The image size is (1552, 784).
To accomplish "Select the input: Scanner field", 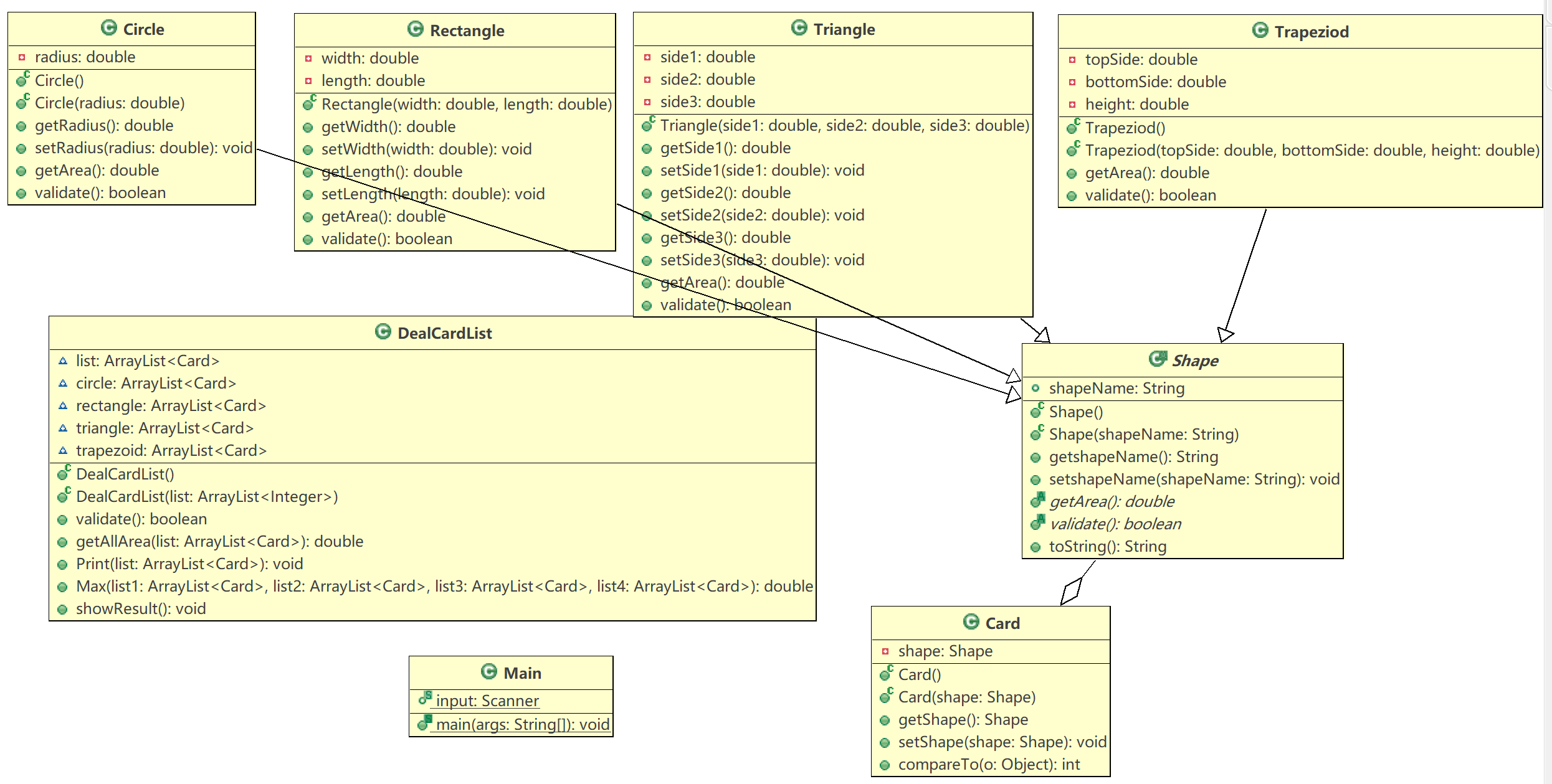I will 487,701.
